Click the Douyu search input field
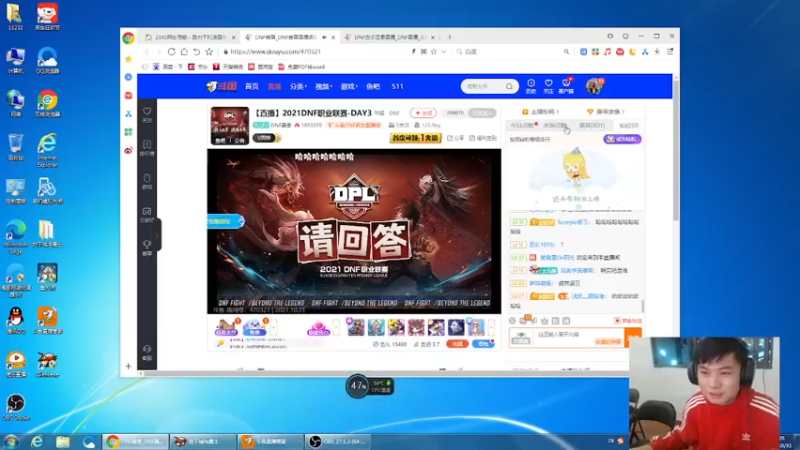The height and width of the screenshot is (450, 800). [x=483, y=86]
